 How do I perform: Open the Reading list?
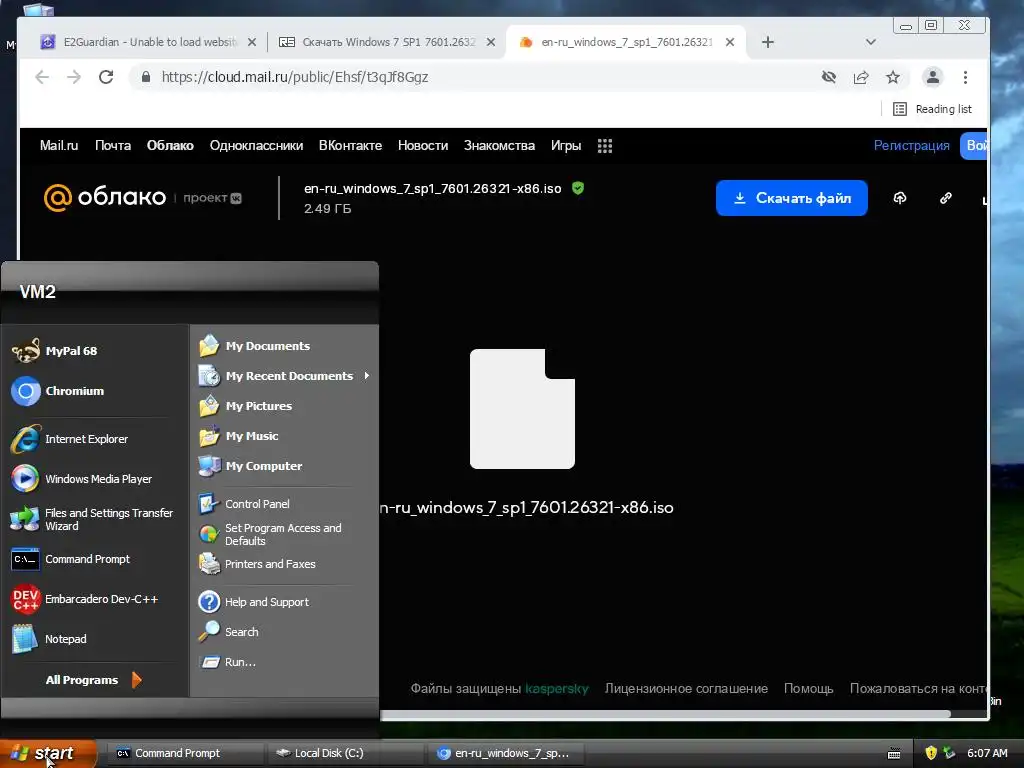point(933,109)
